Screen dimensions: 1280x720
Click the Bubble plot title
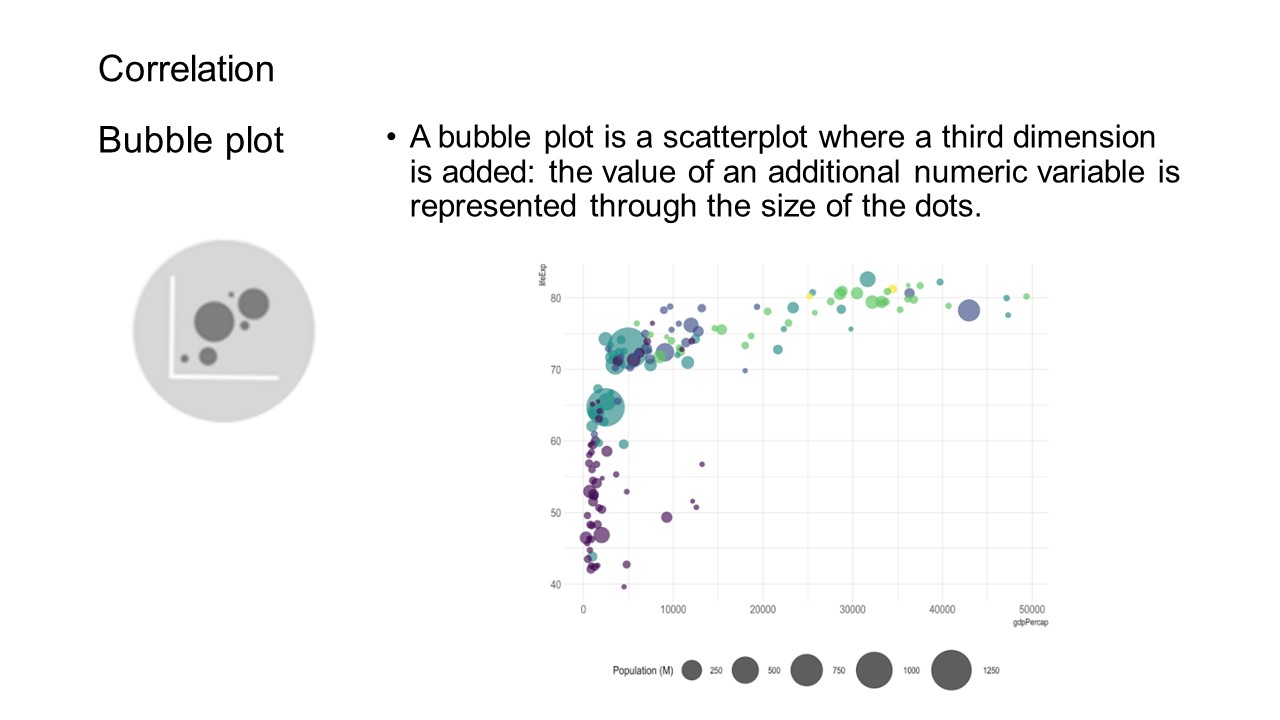pyautogui.click(x=191, y=140)
